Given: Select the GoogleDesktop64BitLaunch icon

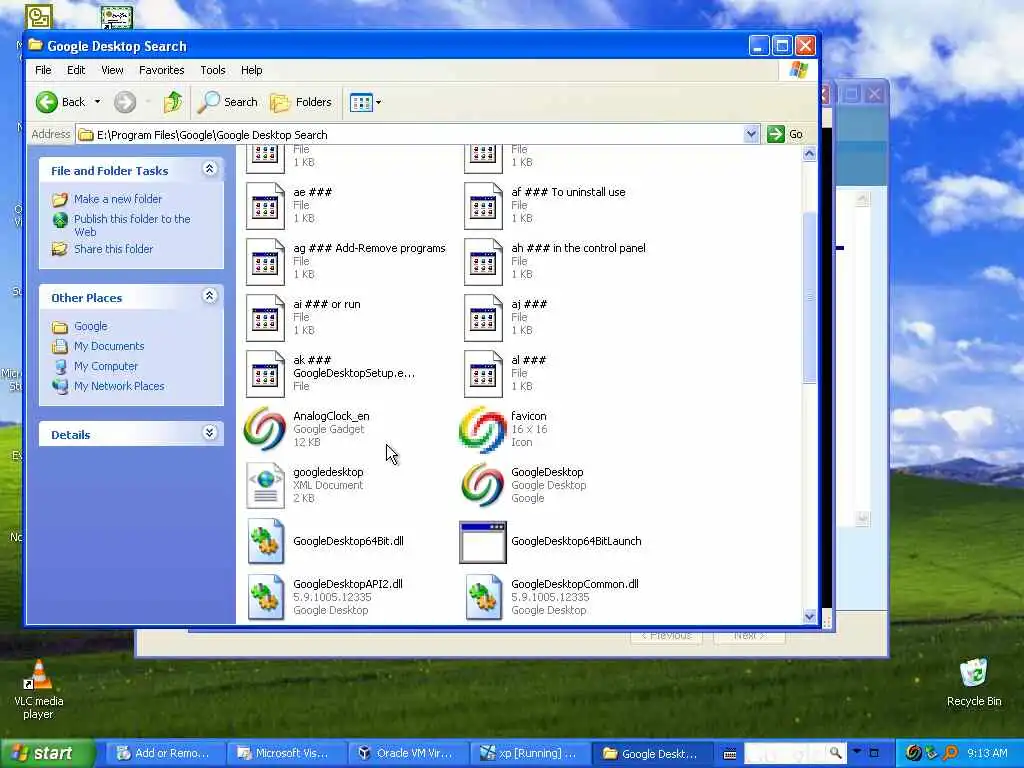Looking at the screenshot, I should pos(483,541).
